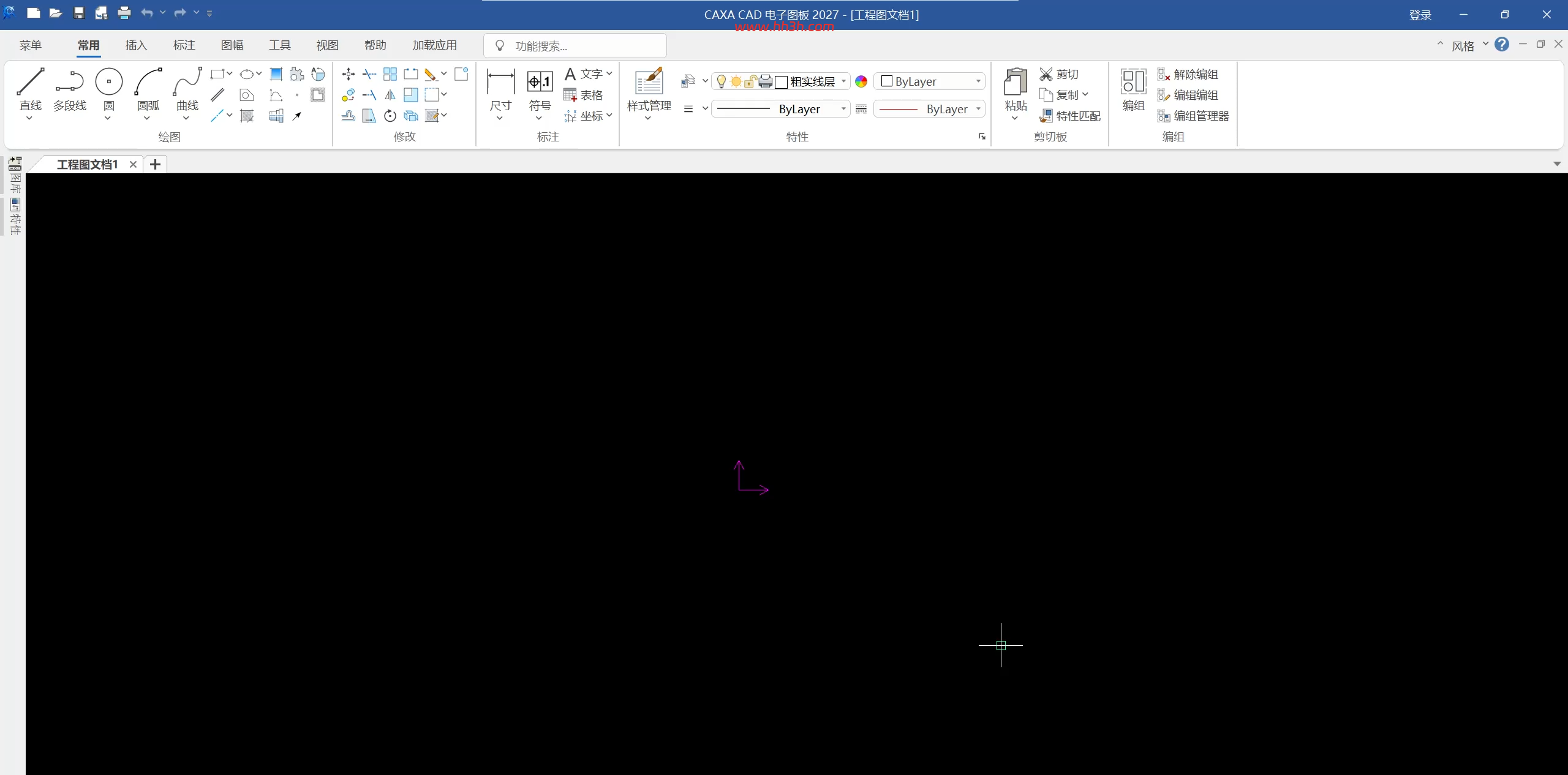Click the extend line tool icon
Viewport: 1568px width, 775px height.
[369, 95]
